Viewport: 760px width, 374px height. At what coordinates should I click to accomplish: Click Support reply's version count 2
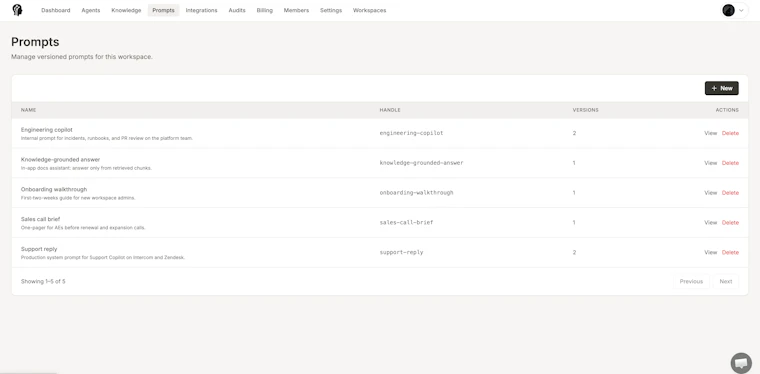[574, 252]
